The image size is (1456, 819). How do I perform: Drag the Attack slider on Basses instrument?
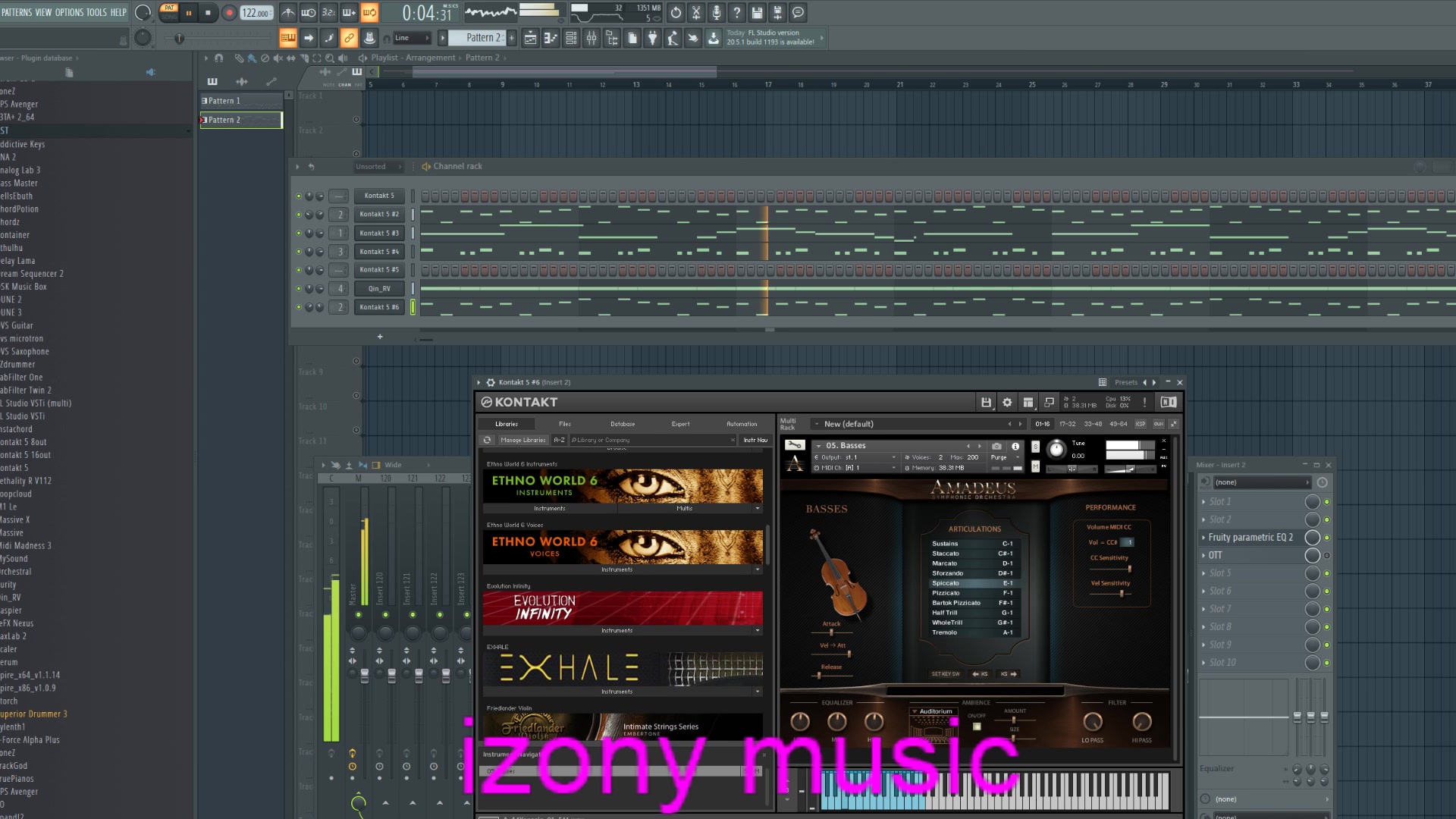pos(828,632)
